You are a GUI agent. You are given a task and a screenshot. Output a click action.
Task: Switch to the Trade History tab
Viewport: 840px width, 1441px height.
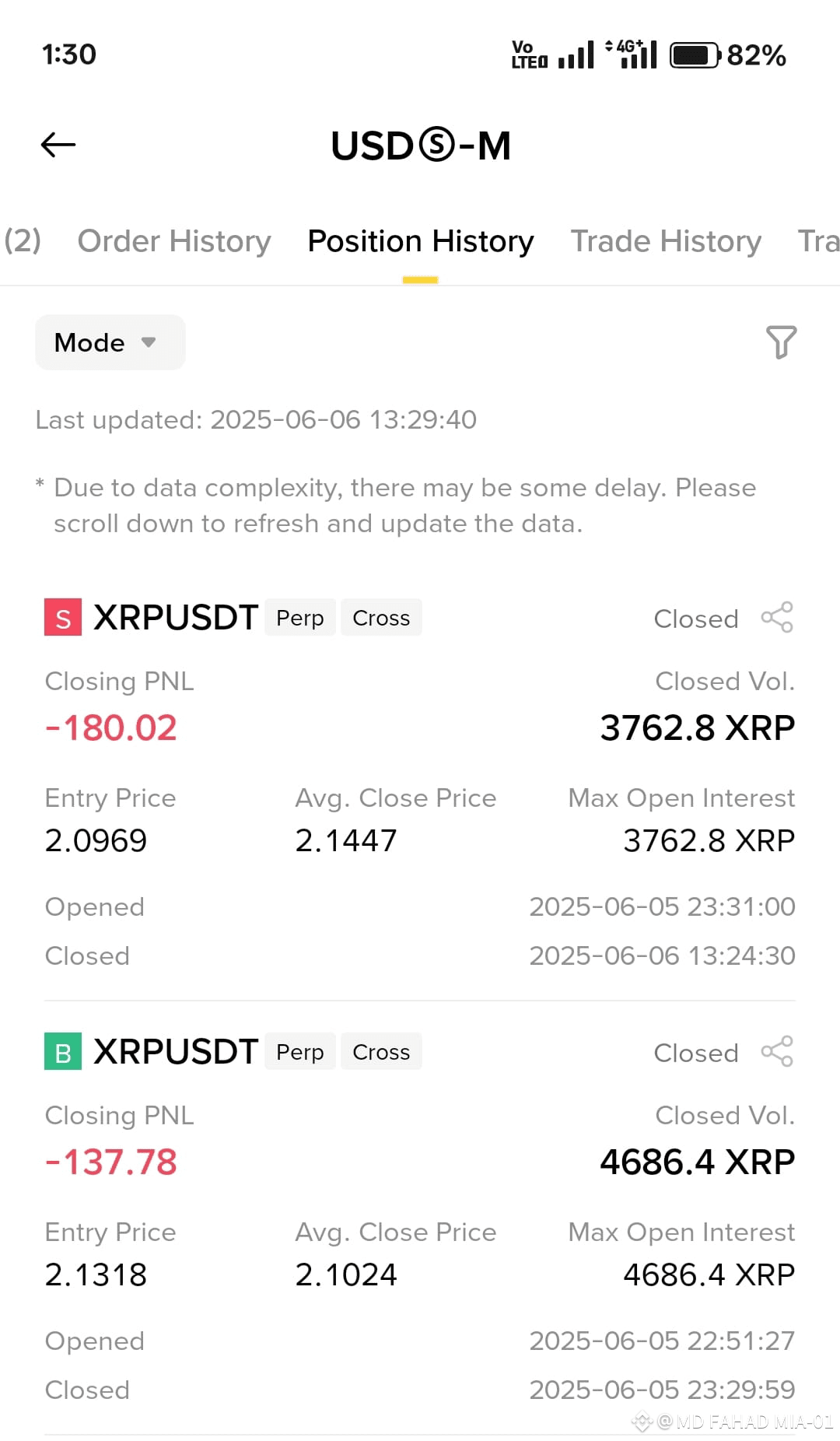pos(666,241)
